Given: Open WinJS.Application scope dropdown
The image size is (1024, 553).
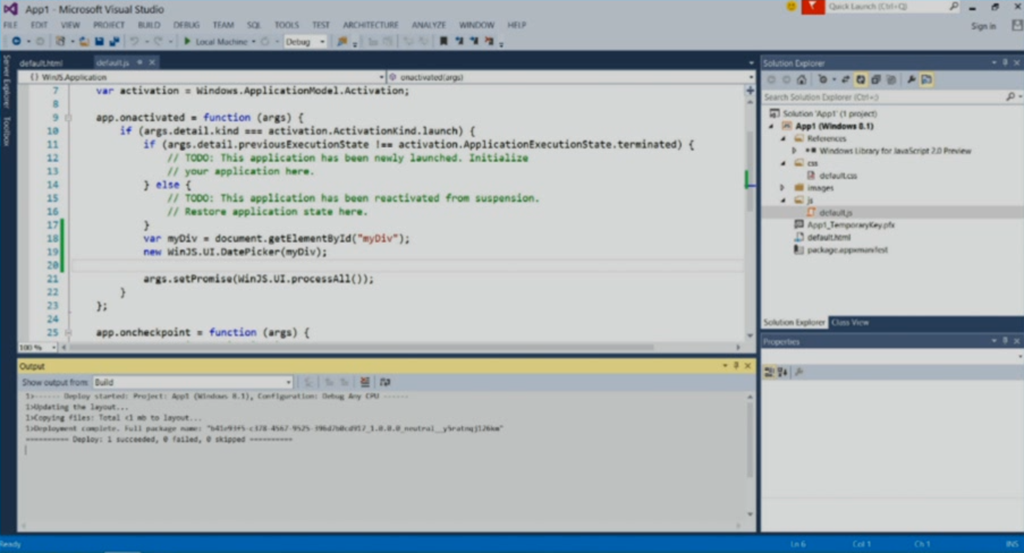Looking at the screenshot, I should (x=202, y=77).
